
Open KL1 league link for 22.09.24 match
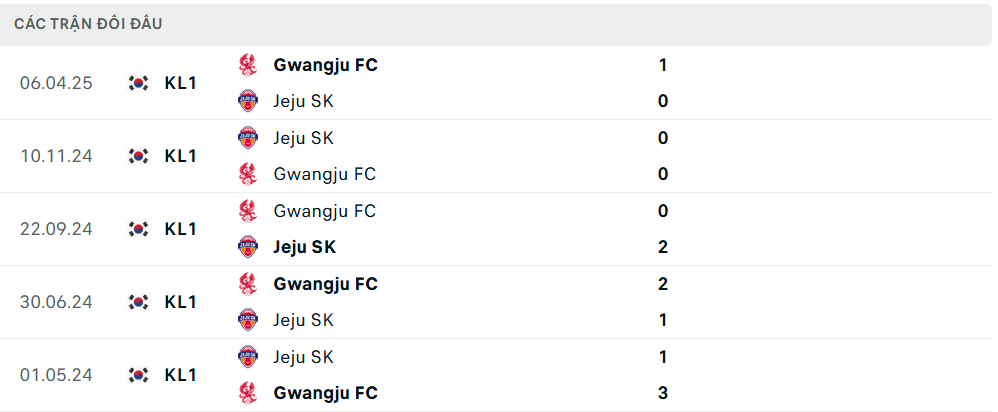point(181,229)
